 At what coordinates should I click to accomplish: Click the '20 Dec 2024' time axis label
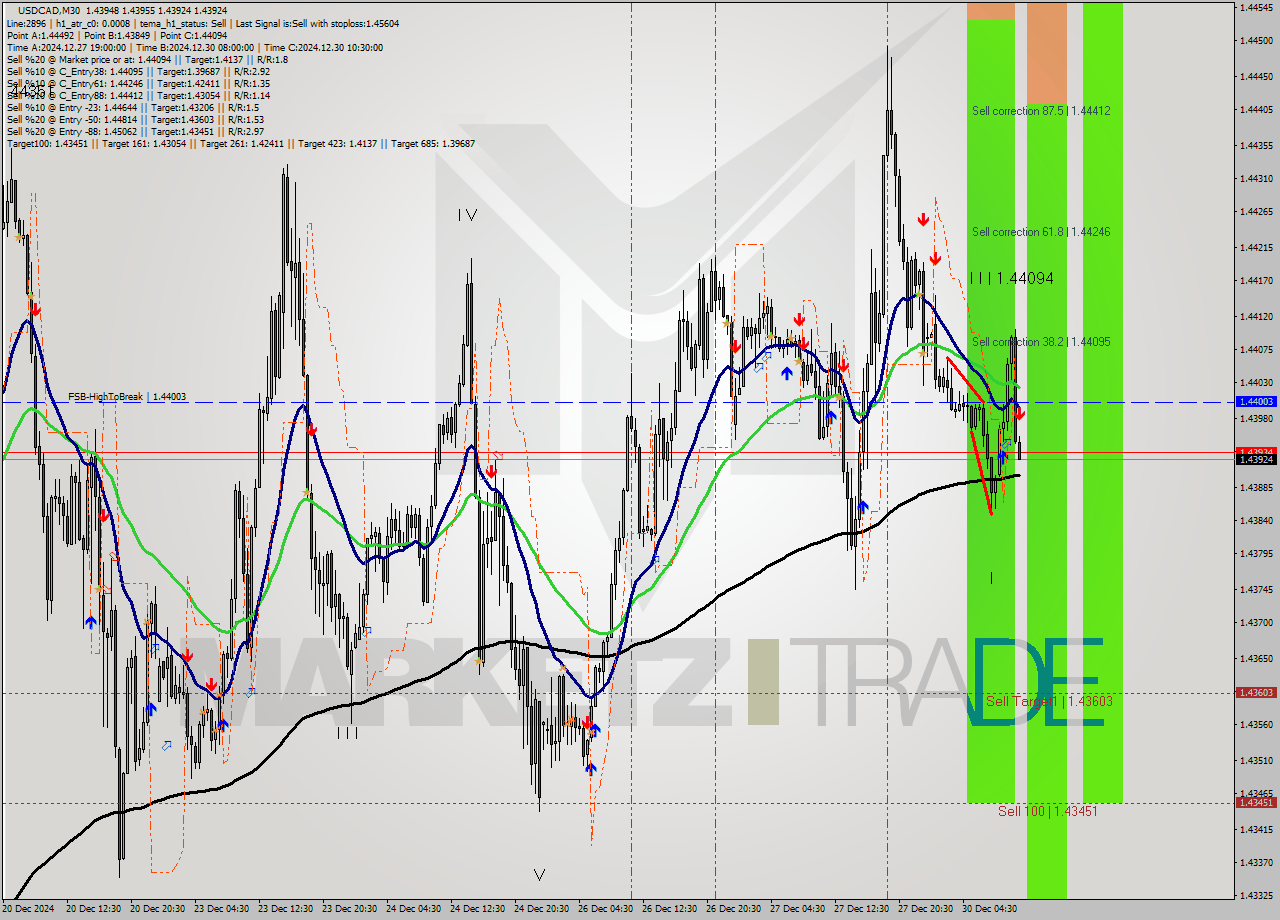tap(30, 908)
